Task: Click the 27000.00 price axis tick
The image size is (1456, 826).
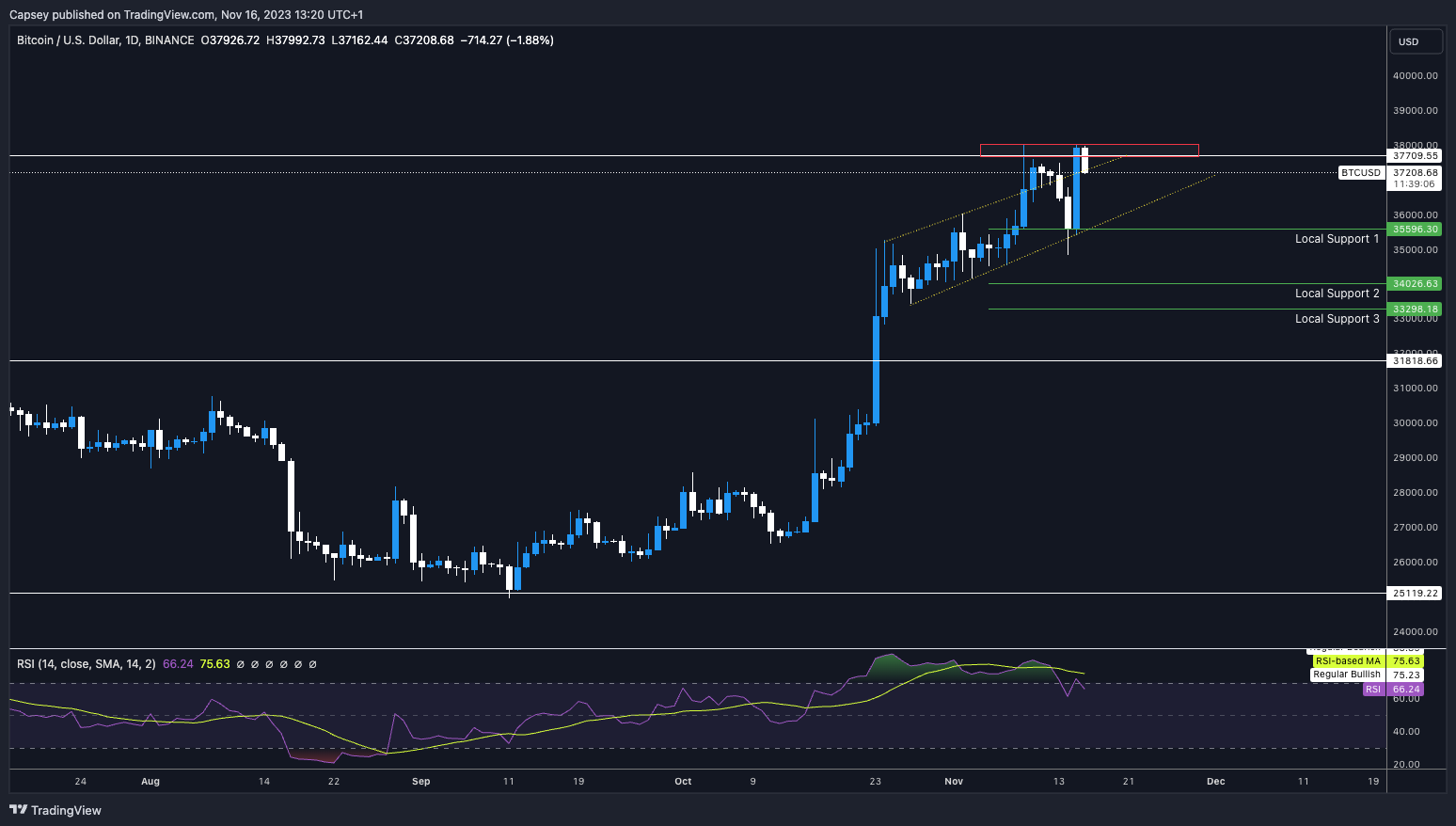Action: click(1416, 528)
